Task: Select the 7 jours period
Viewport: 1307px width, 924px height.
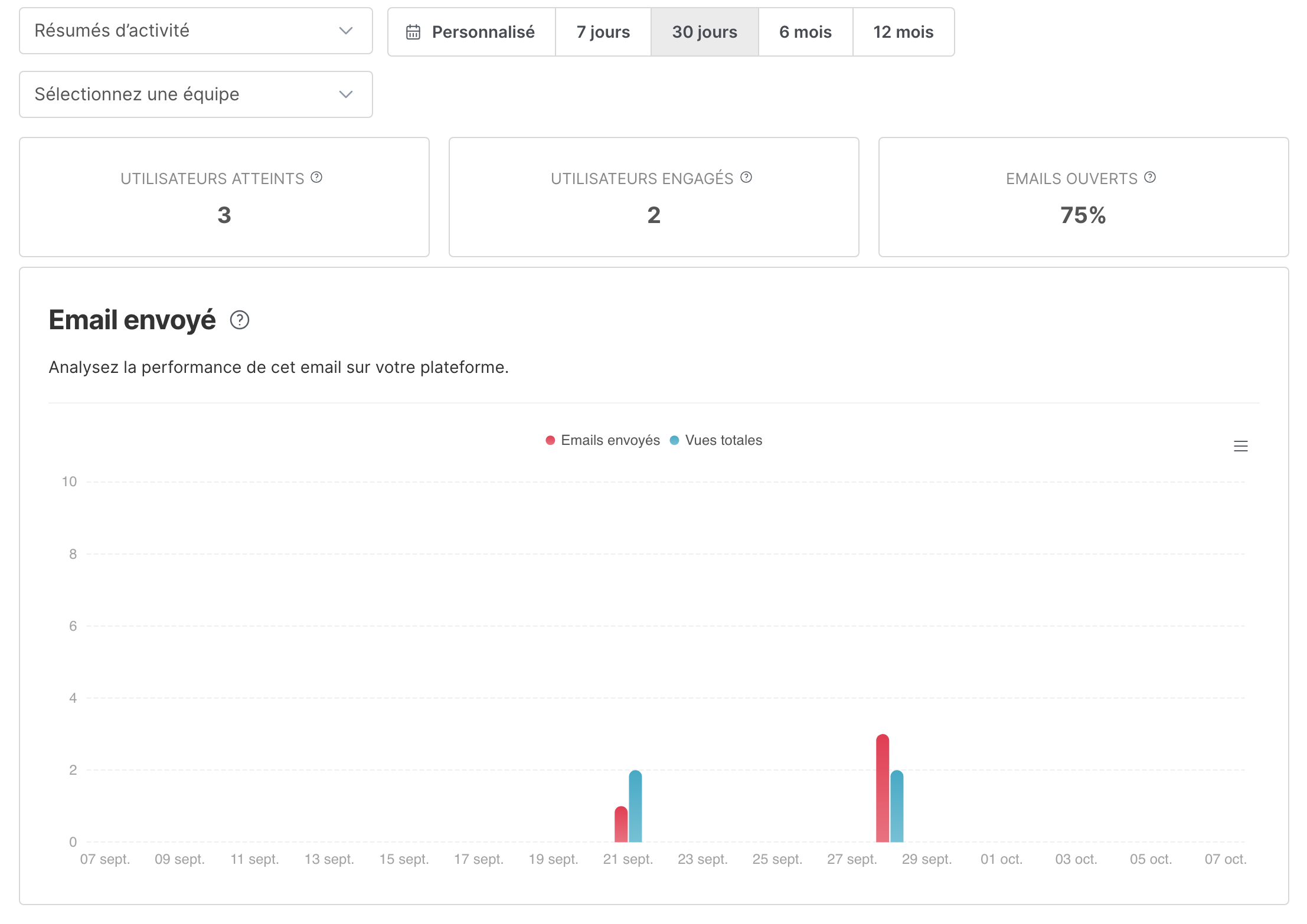Action: click(603, 32)
